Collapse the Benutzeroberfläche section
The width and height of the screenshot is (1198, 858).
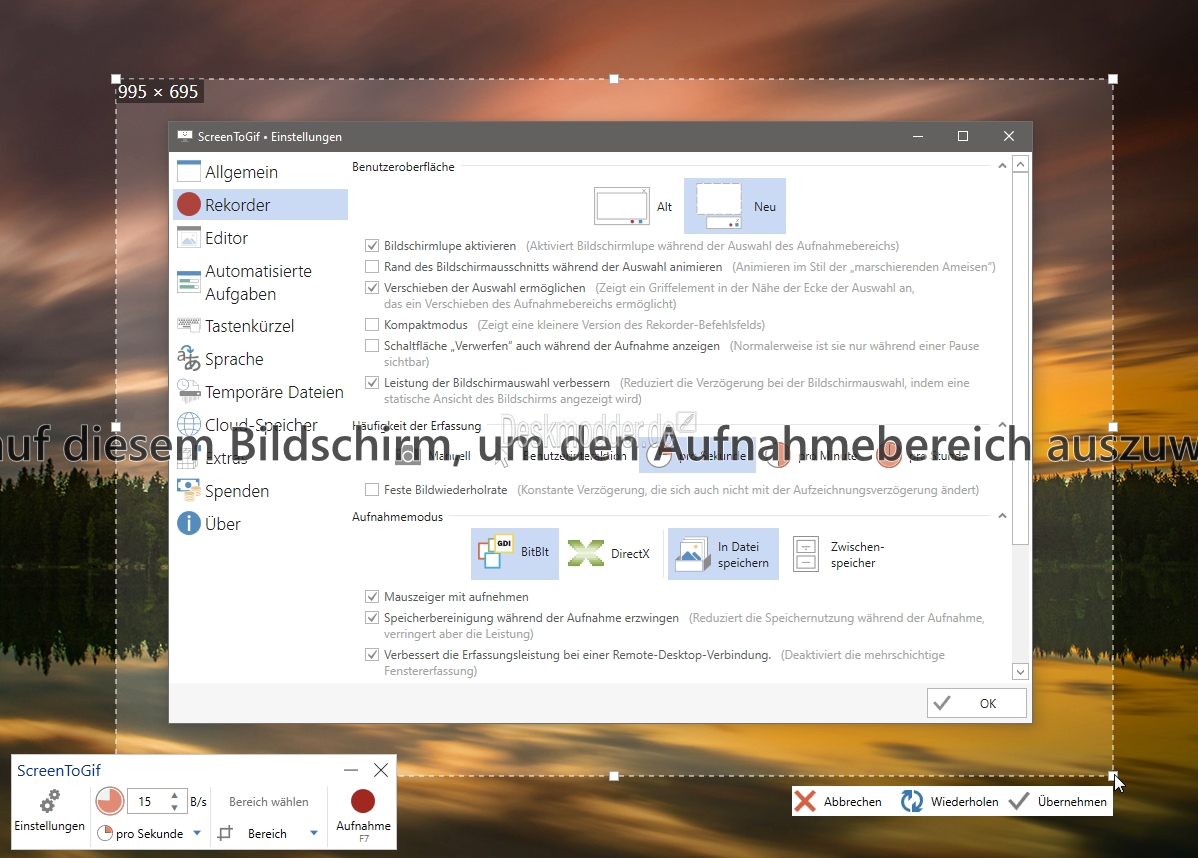pos(1002,167)
